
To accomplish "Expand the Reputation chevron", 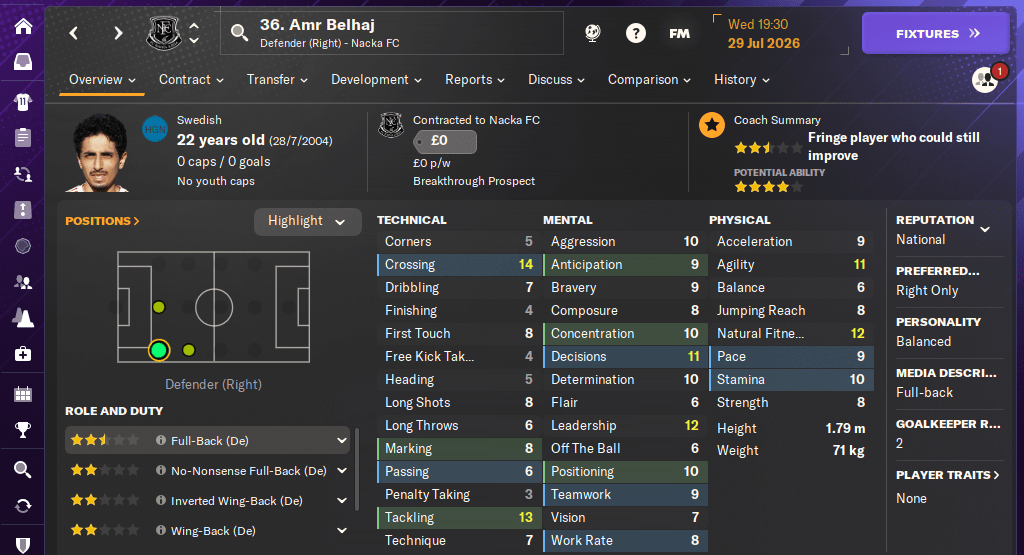I will click(985, 229).
